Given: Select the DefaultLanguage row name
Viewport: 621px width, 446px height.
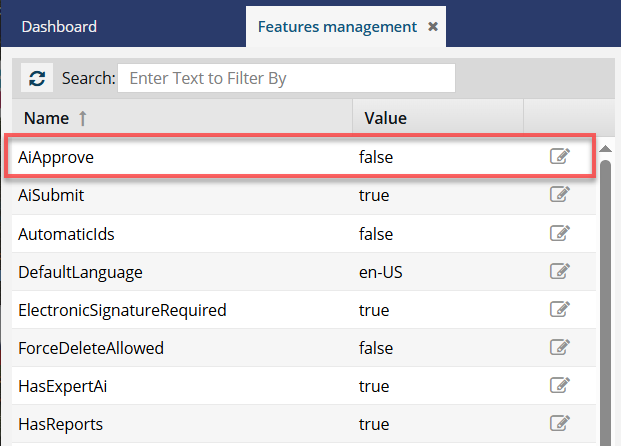Looking at the screenshot, I should click(x=80, y=272).
